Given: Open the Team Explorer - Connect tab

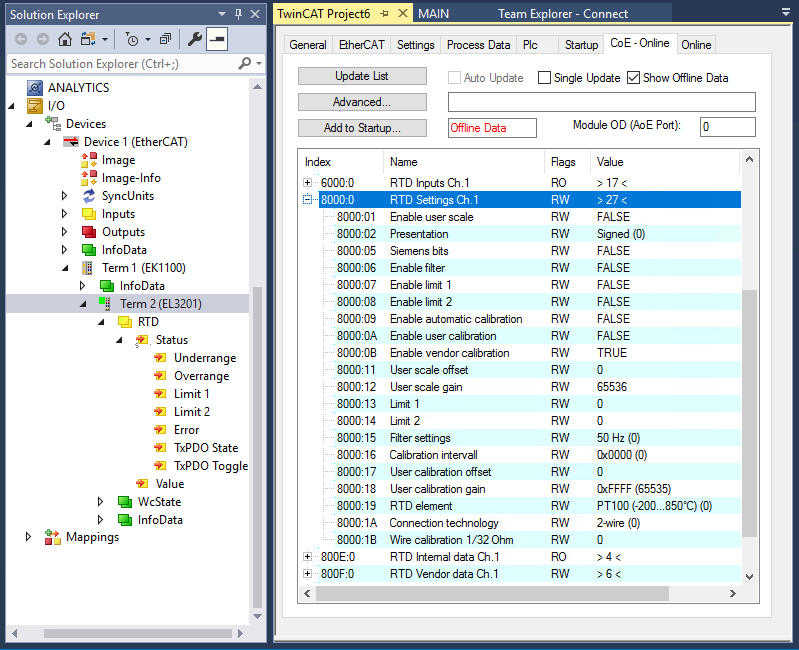Looking at the screenshot, I should [563, 14].
